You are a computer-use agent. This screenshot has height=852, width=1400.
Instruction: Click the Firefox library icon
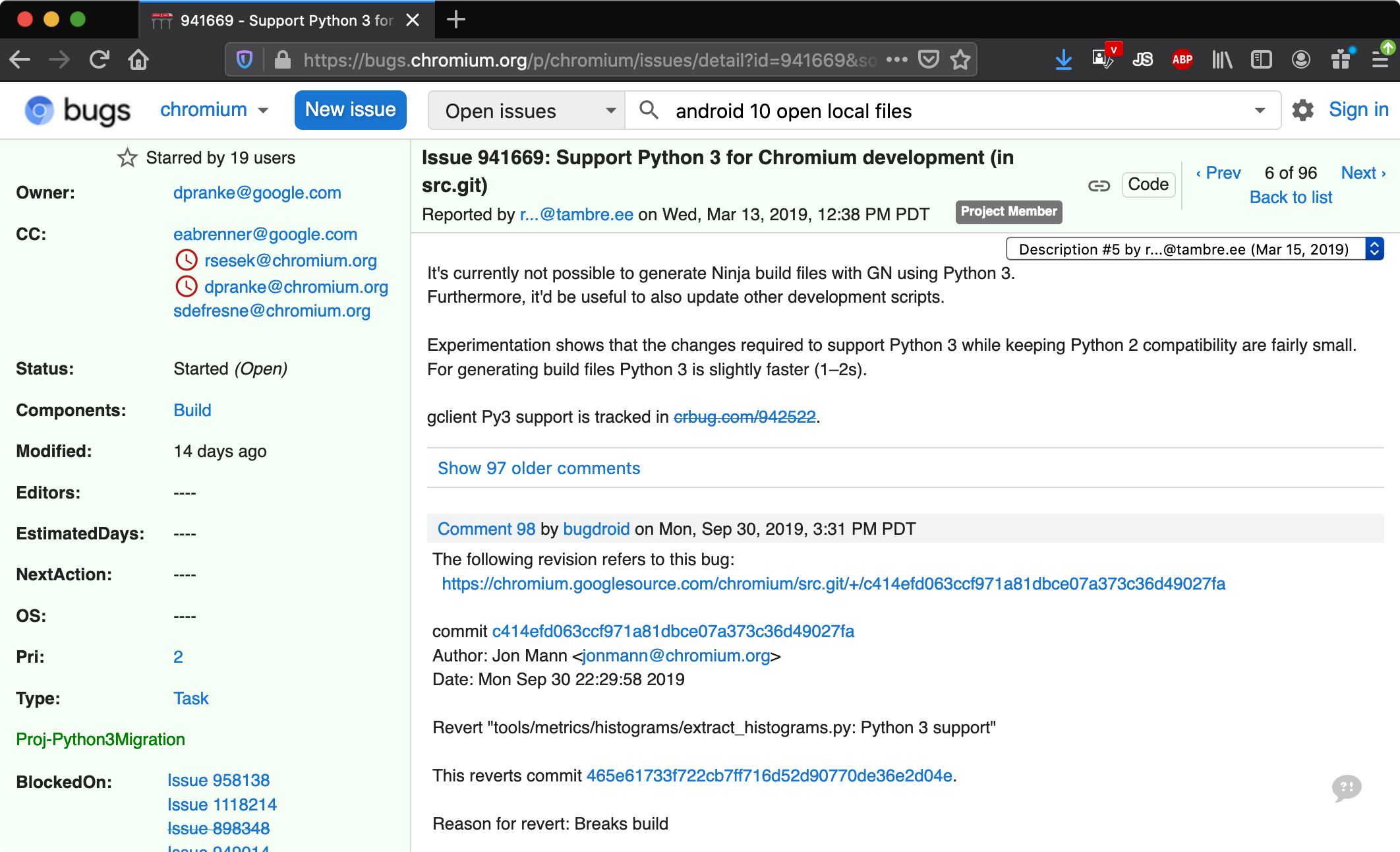[1221, 60]
